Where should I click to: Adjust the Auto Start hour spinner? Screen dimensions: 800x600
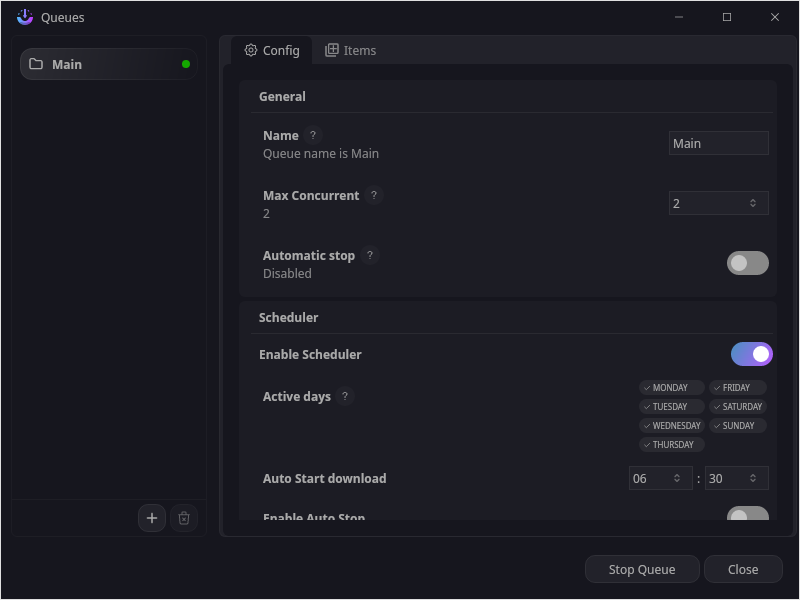pyautogui.click(x=677, y=478)
